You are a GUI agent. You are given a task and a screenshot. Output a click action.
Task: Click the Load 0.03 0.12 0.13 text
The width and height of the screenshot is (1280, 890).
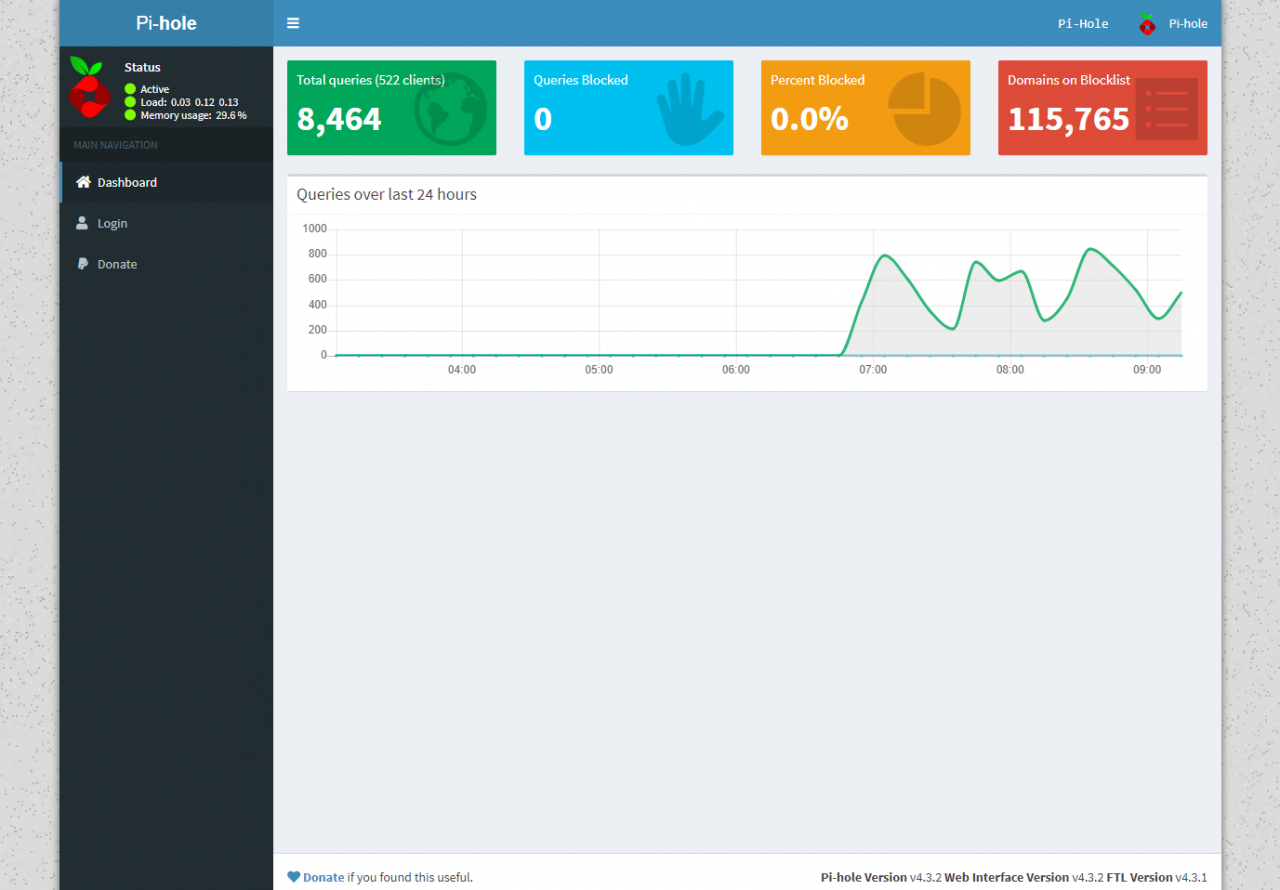tap(189, 102)
